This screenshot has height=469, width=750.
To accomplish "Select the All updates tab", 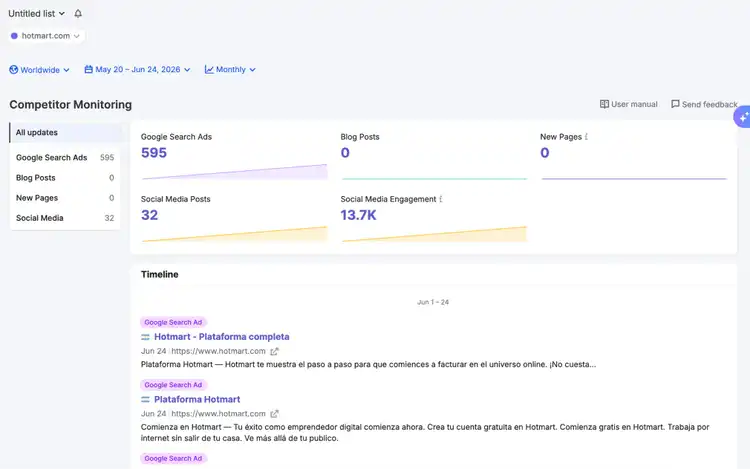I will (65, 132).
